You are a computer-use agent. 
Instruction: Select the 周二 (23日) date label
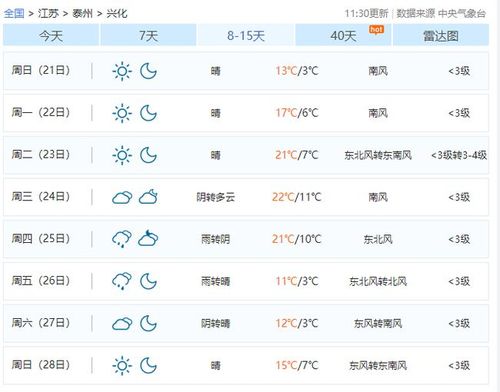tap(41, 154)
